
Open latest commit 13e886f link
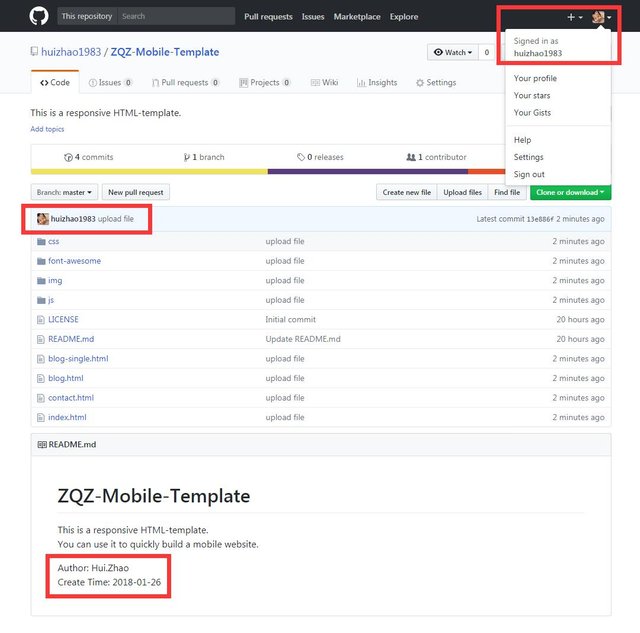(540, 219)
